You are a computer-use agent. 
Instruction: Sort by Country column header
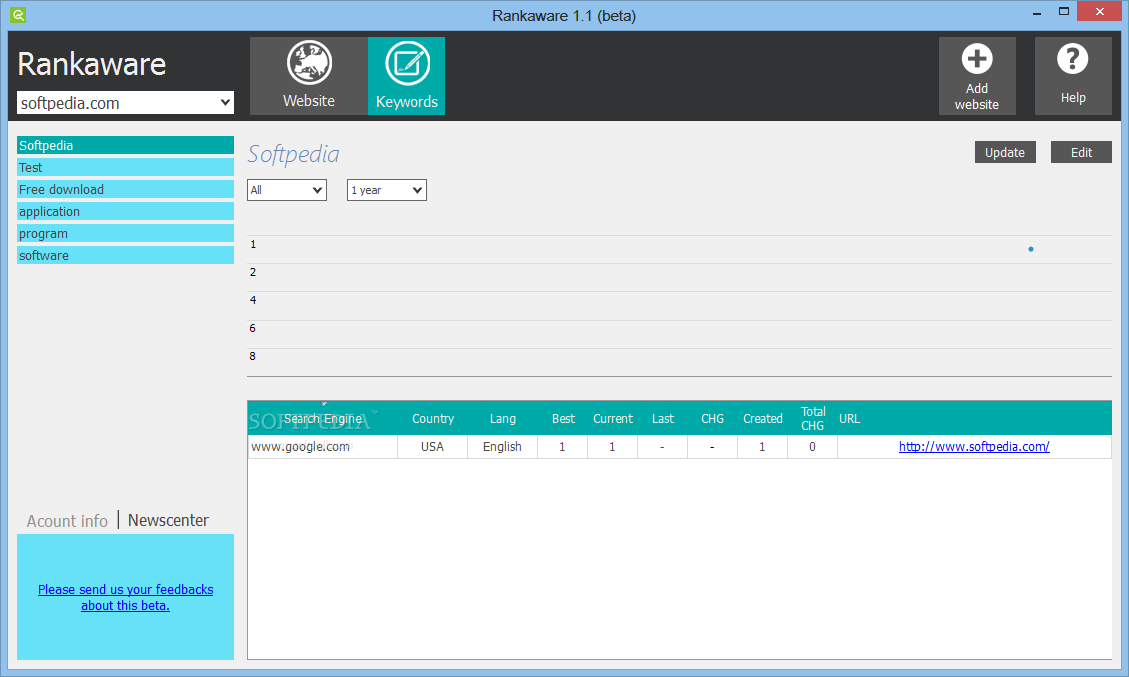(x=433, y=418)
